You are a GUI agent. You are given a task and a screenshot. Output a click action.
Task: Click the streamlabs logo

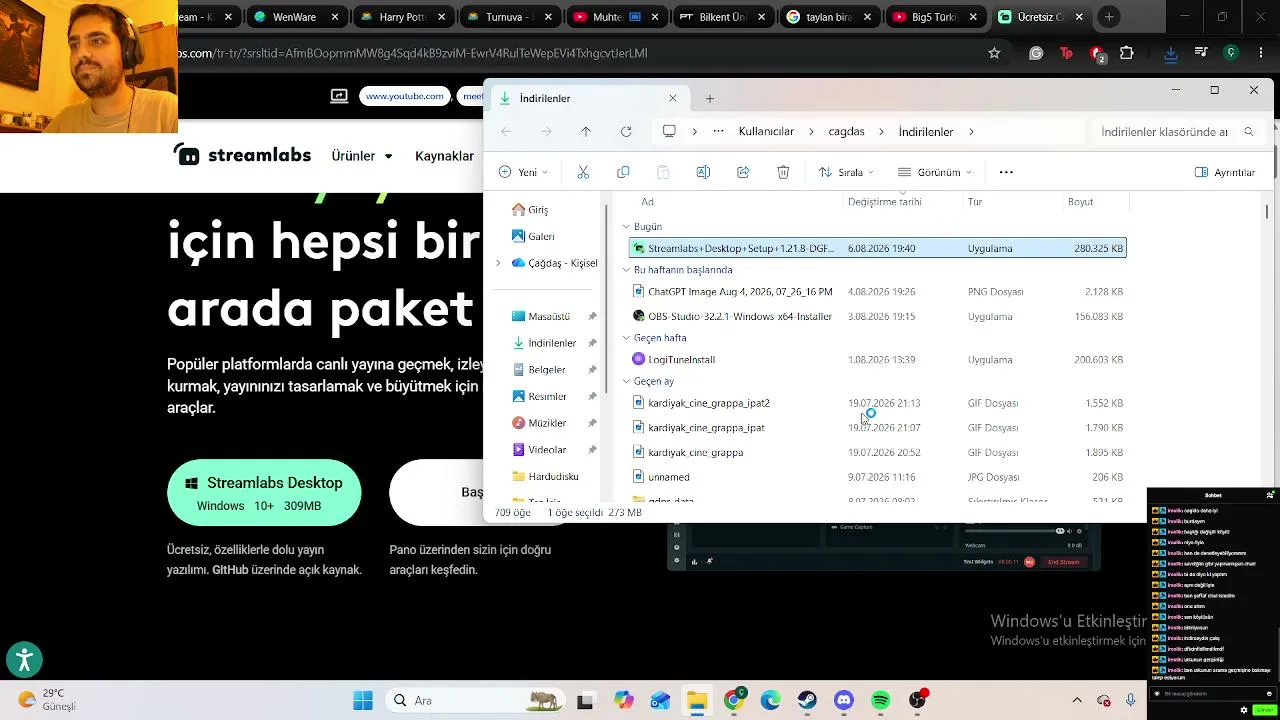(243, 155)
